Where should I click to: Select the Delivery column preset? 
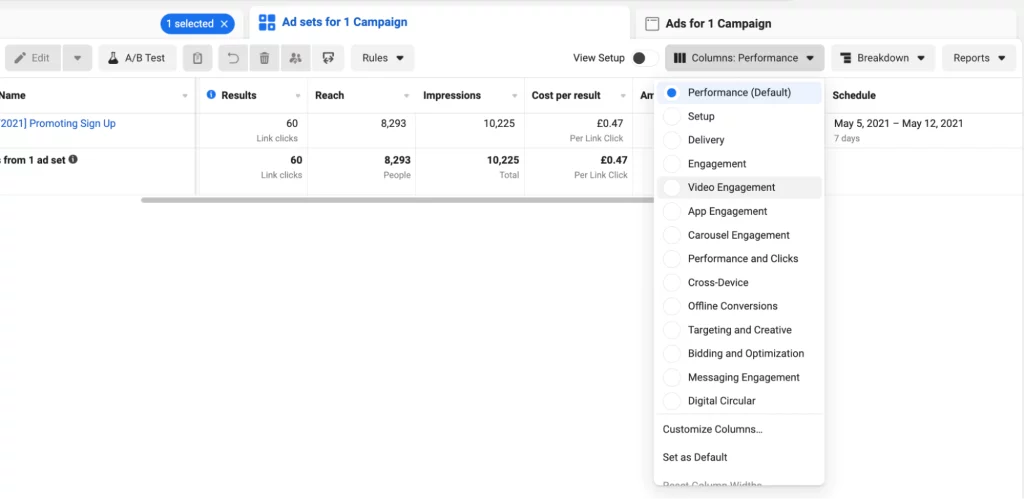click(739, 140)
